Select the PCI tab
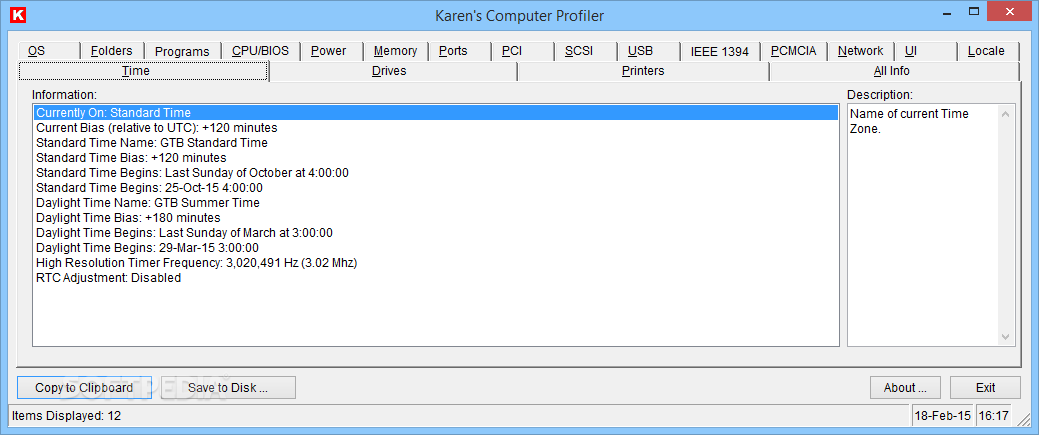 point(522,51)
